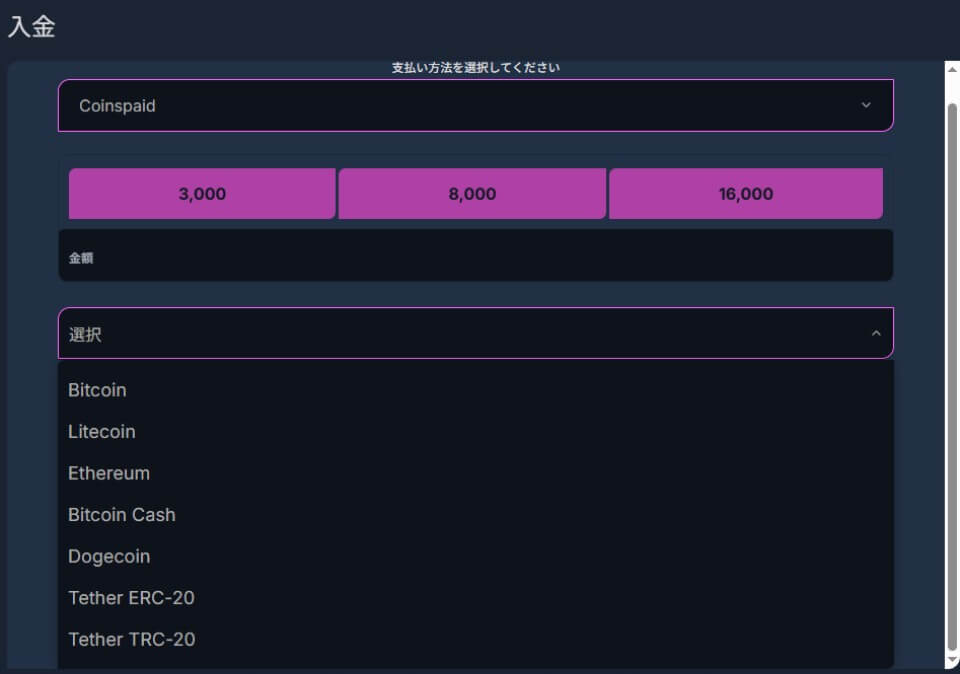This screenshot has height=674, width=960.
Task: Collapse the 選択 currency dropdown
Action: point(476,334)
